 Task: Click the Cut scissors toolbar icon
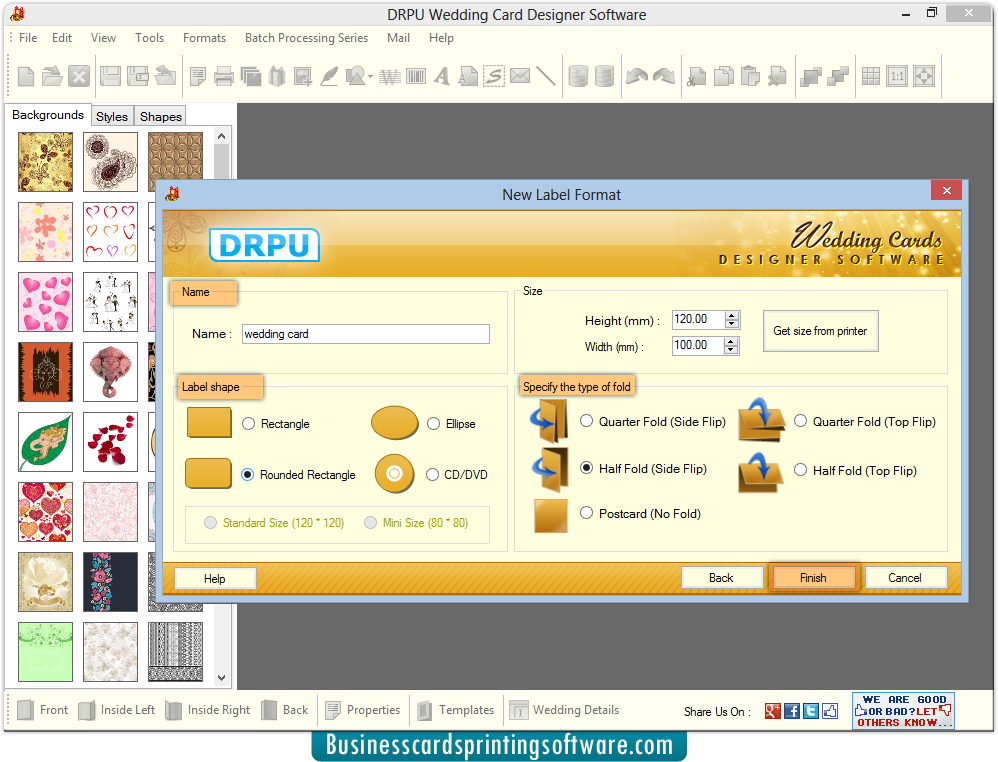click(697, 77)
